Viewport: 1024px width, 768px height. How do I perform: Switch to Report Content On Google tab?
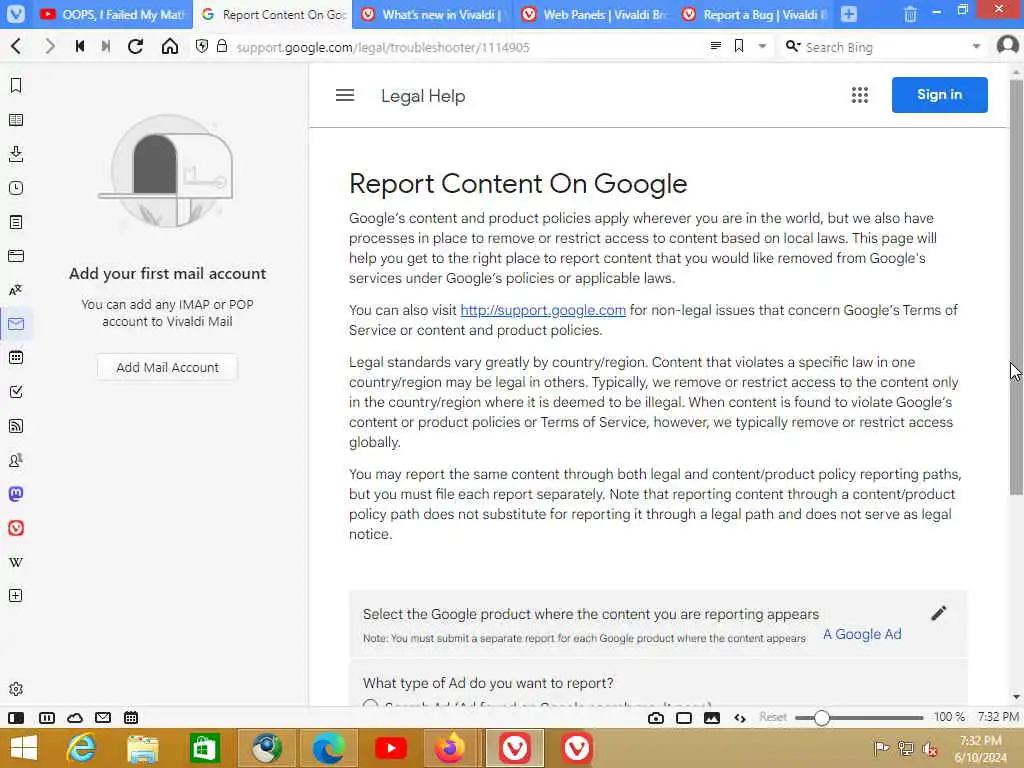click(x=273, y=14)
